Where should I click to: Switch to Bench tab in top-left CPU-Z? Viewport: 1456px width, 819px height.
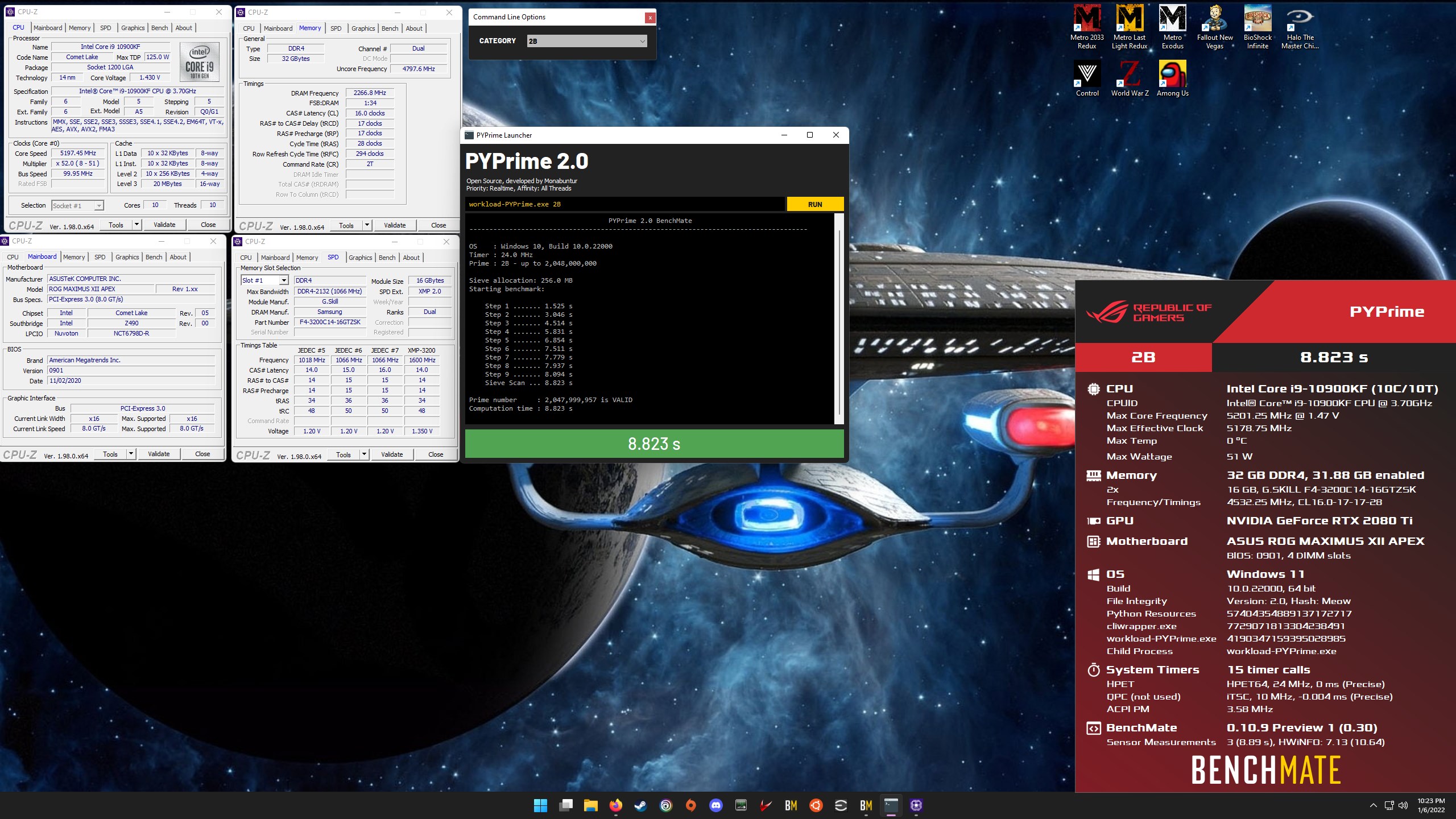tap(160, 28)
